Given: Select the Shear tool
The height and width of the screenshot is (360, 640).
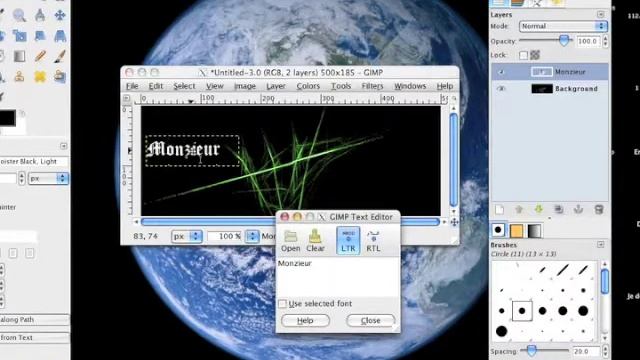Looking at the screenshot, I should (40, 36).
